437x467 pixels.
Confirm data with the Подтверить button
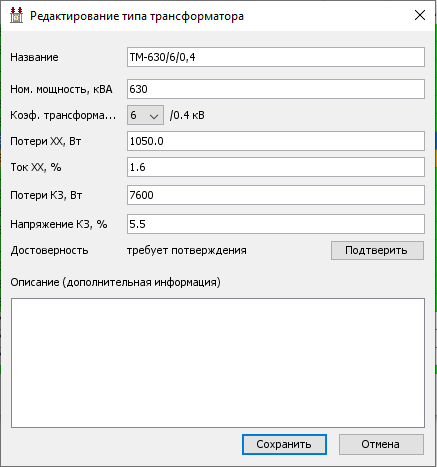point(377,250)
